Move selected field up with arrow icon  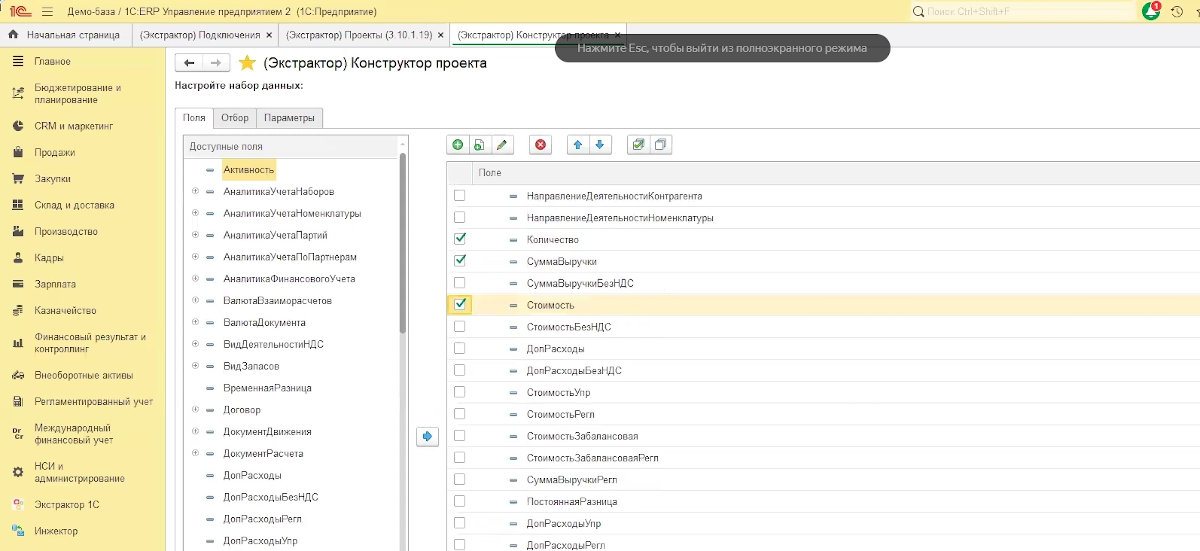coord(577,145)
